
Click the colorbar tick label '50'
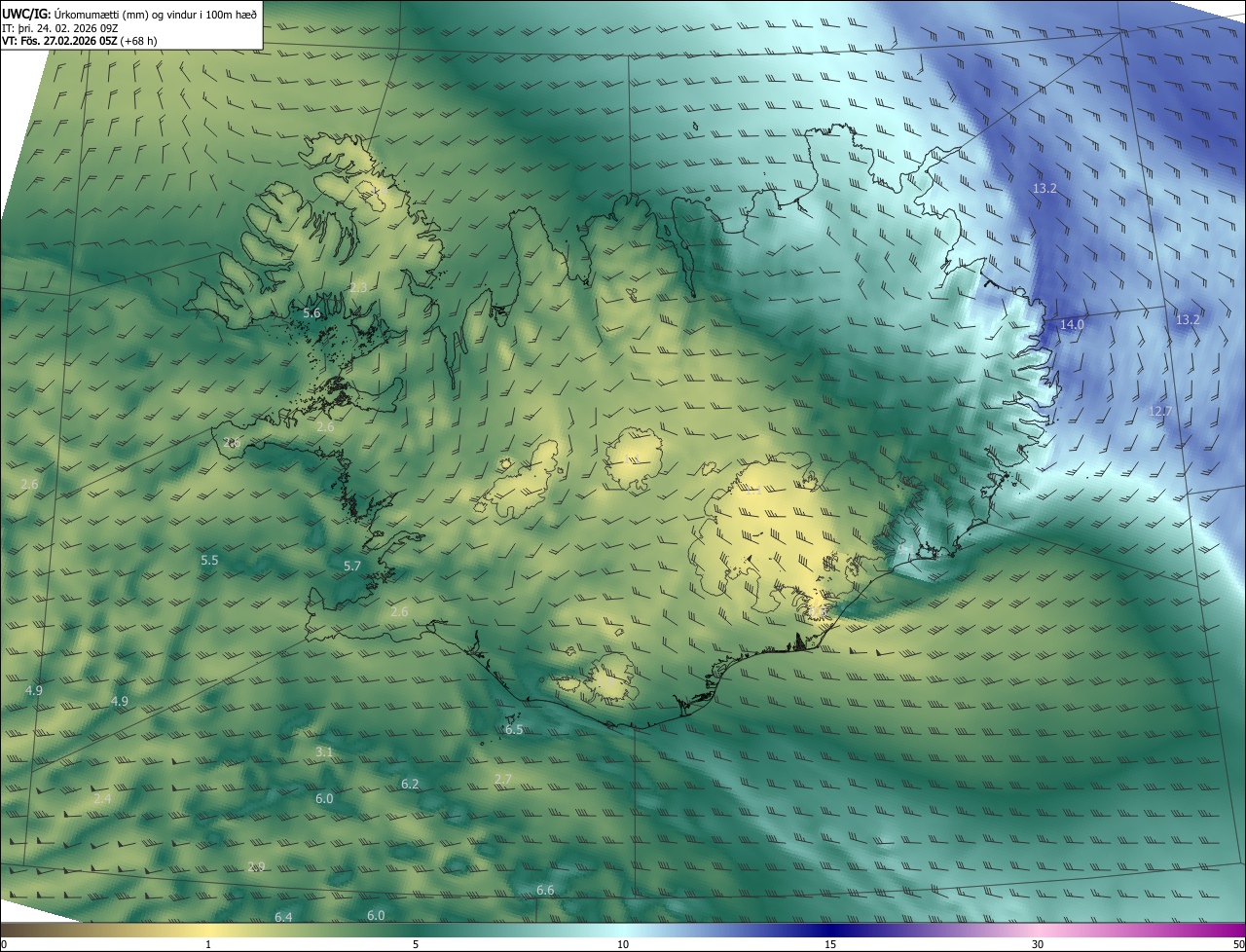pyautogui.click(x=1238, y=944)
